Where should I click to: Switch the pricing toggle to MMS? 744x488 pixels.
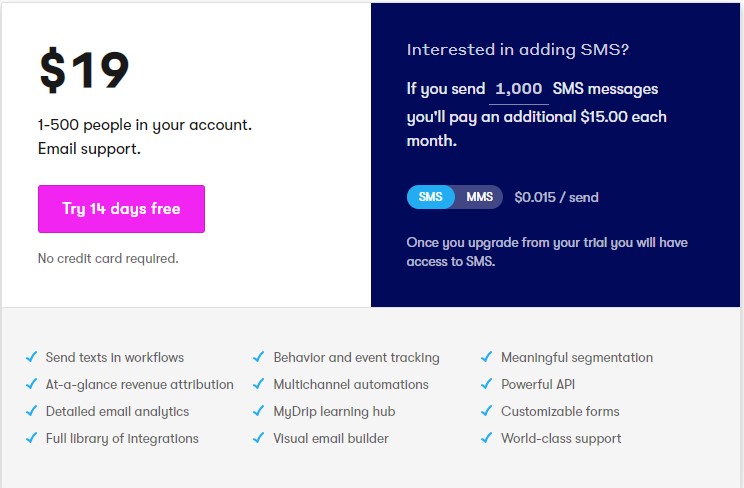click(x=479, y=197)
